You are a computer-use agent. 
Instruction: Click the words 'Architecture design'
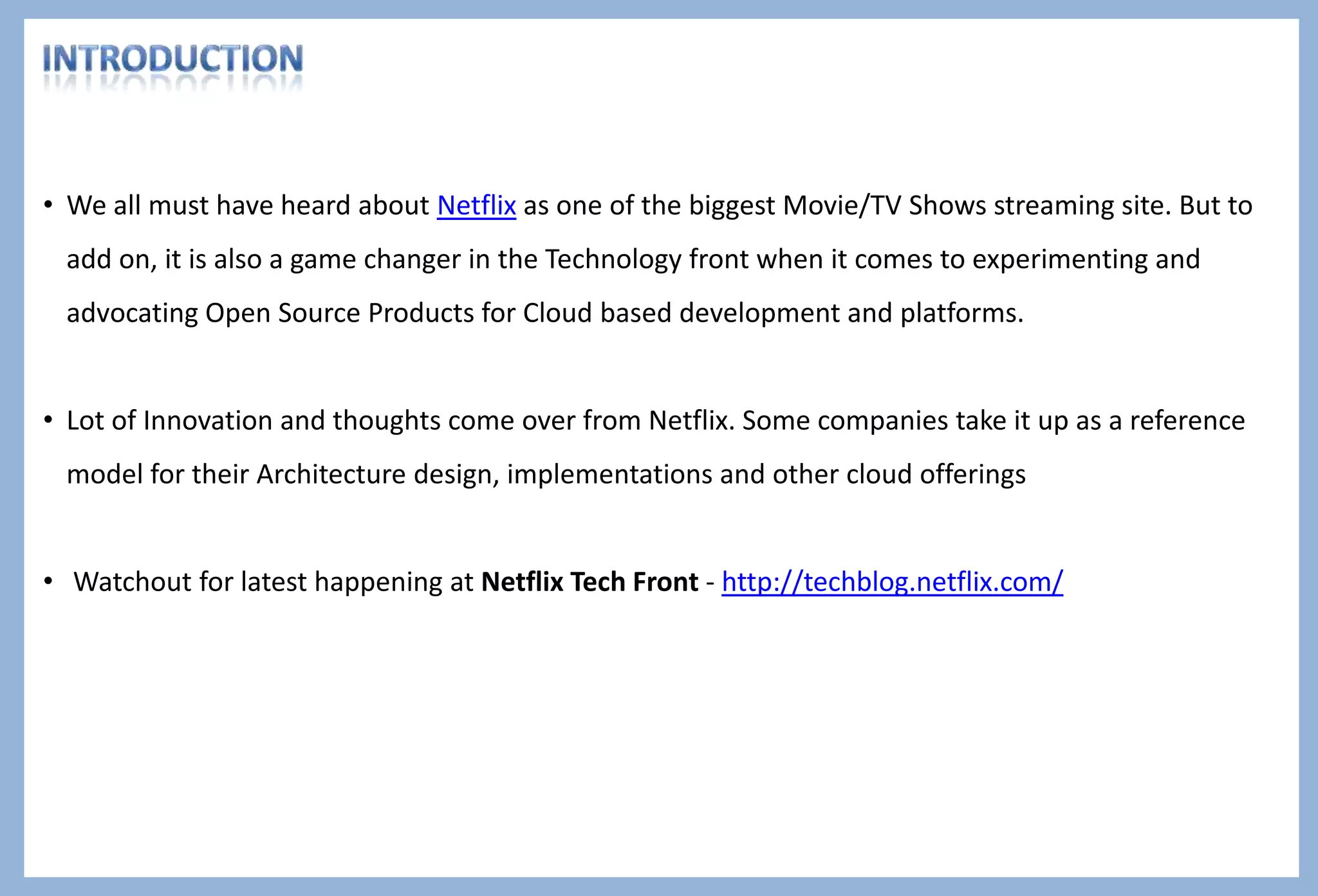pyautogui.click(x=377, y=475)
